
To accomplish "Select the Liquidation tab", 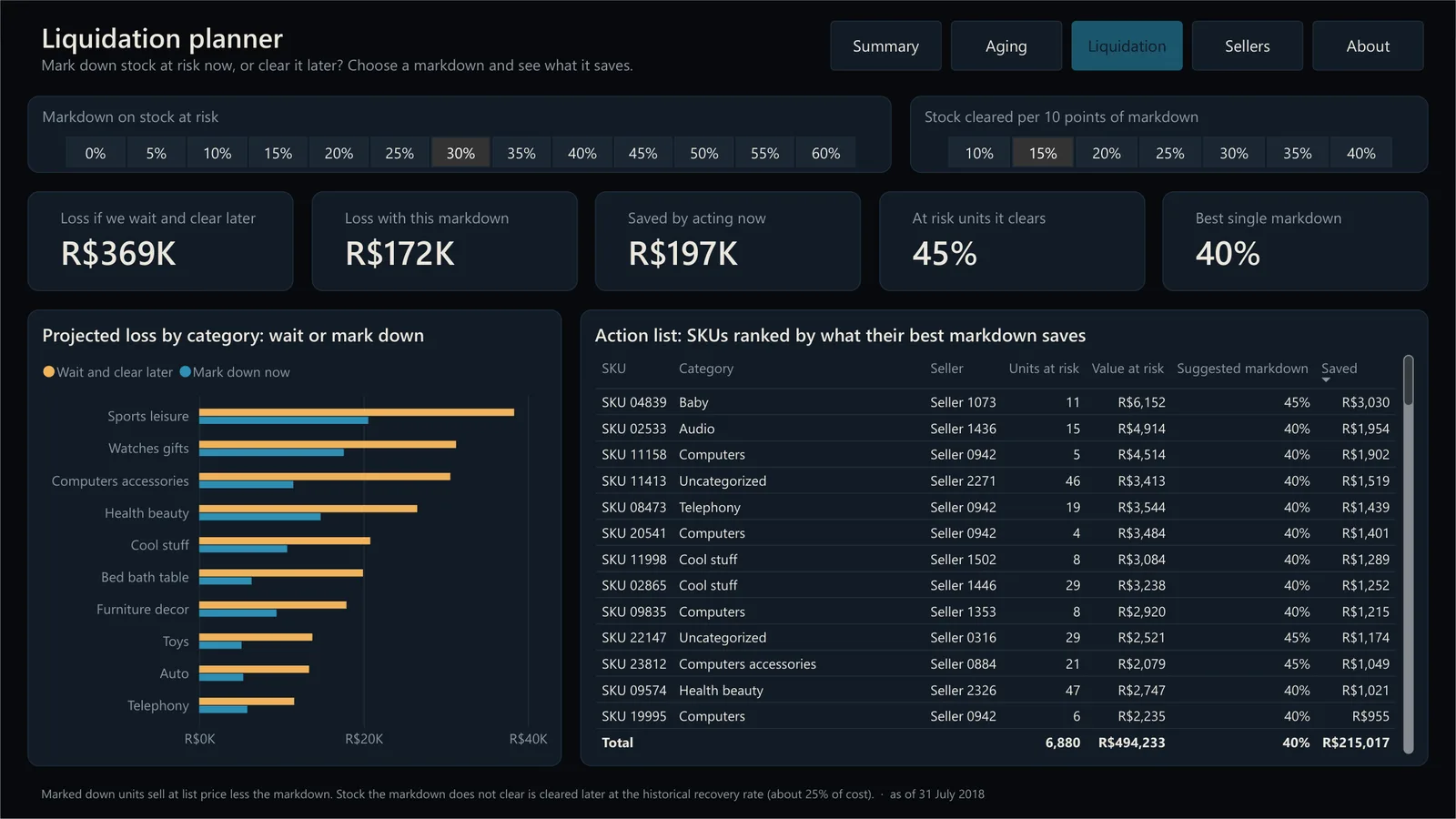I will pyautogui.click(x=1127, y=45).
